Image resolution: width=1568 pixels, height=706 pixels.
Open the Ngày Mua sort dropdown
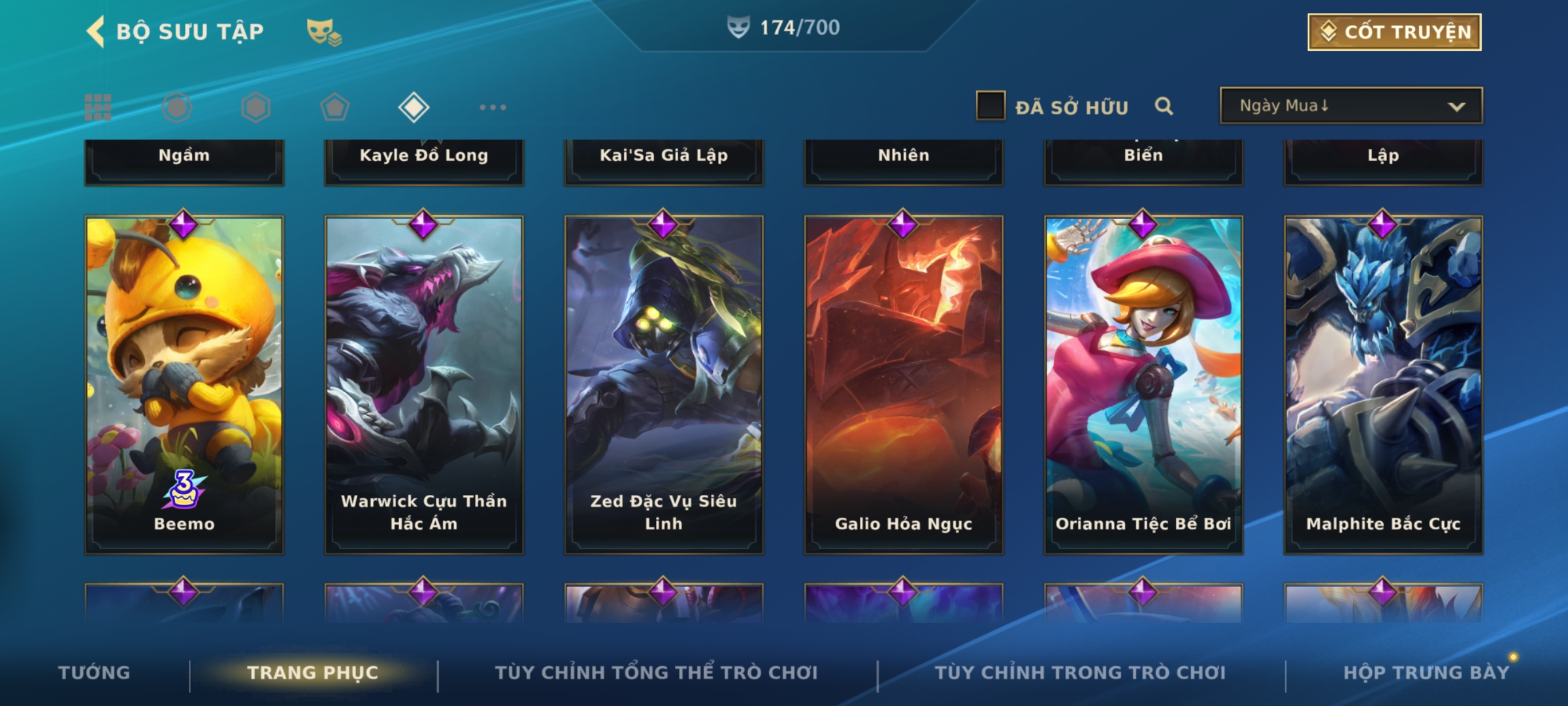(x=1351, y=106)
